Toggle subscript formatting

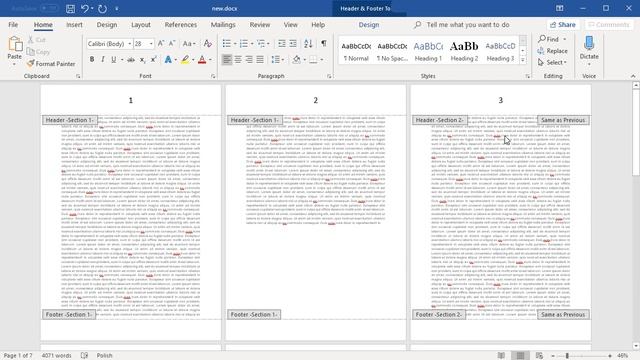(142, 60)
